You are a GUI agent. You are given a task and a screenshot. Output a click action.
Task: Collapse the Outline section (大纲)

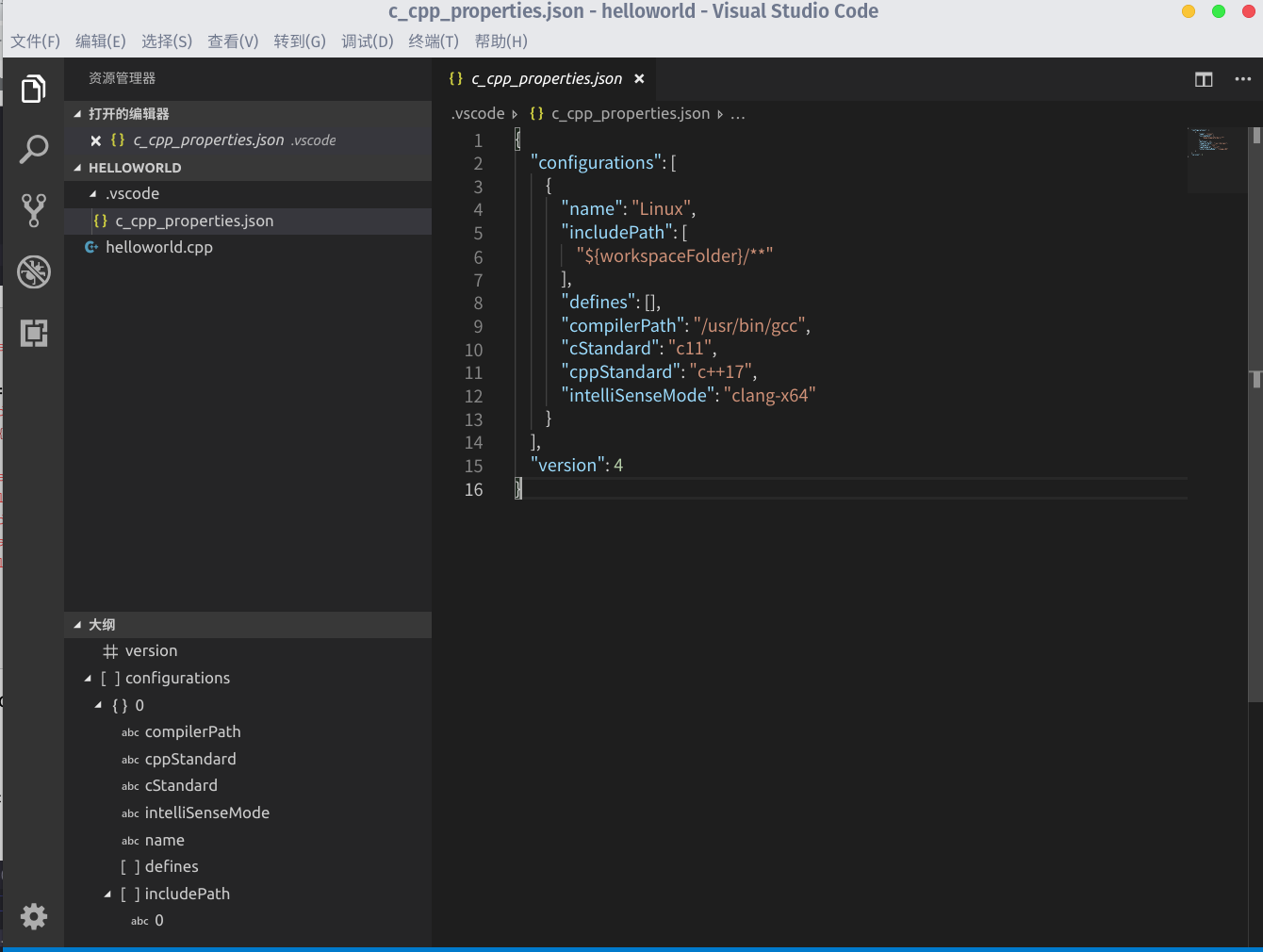point(78,625)
